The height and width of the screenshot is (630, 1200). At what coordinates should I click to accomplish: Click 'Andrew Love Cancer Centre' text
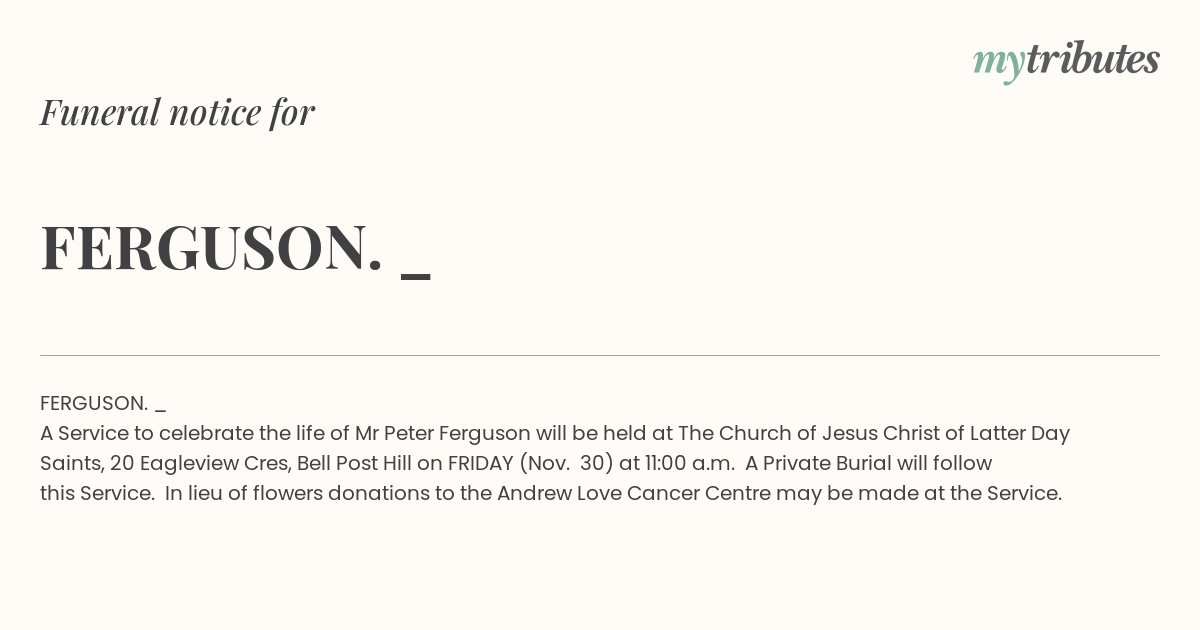click(634, 494)
